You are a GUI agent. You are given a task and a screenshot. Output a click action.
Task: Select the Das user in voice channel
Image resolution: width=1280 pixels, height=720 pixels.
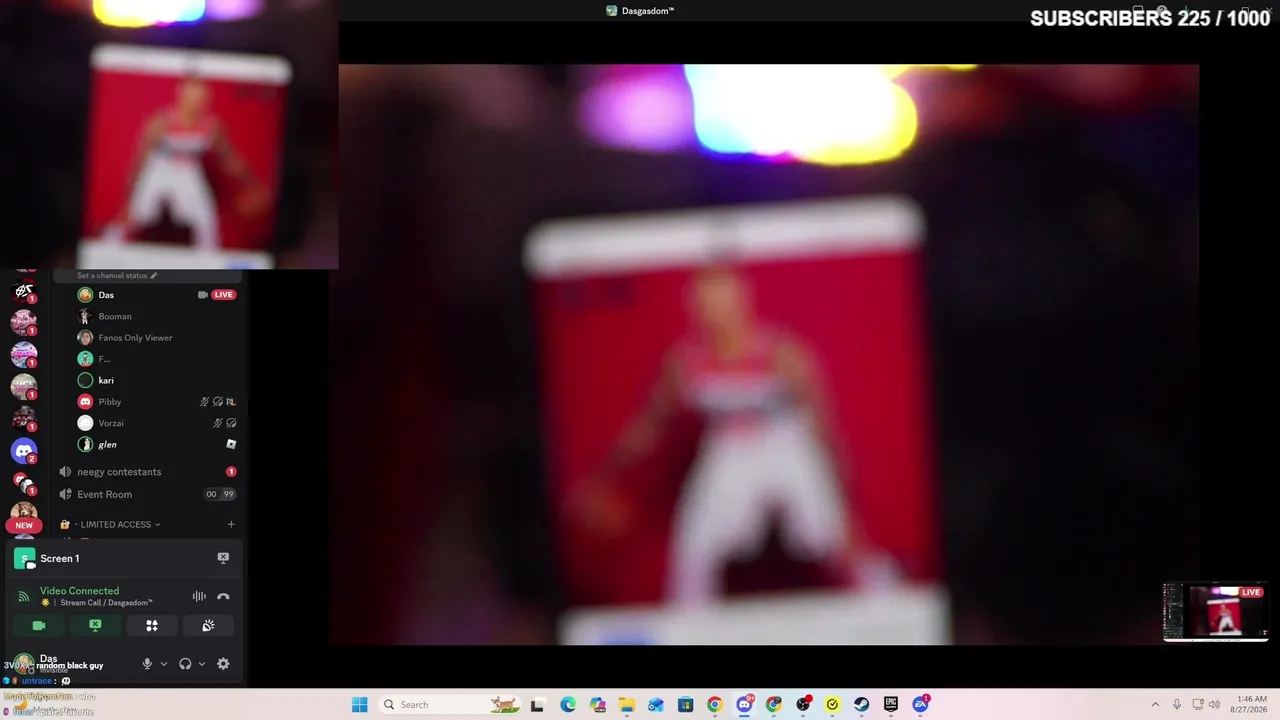(x=158, y=295)
